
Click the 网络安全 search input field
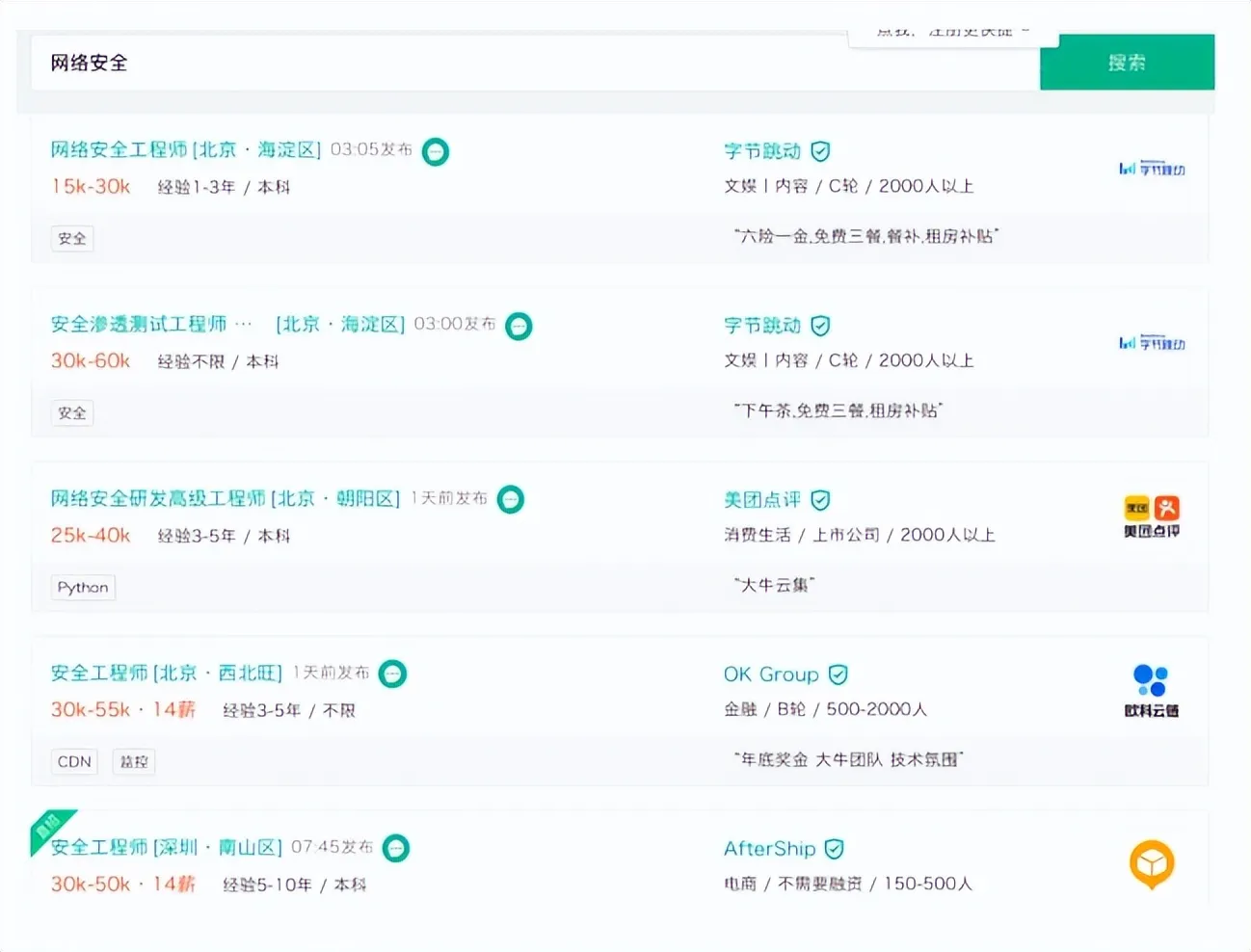530,63
